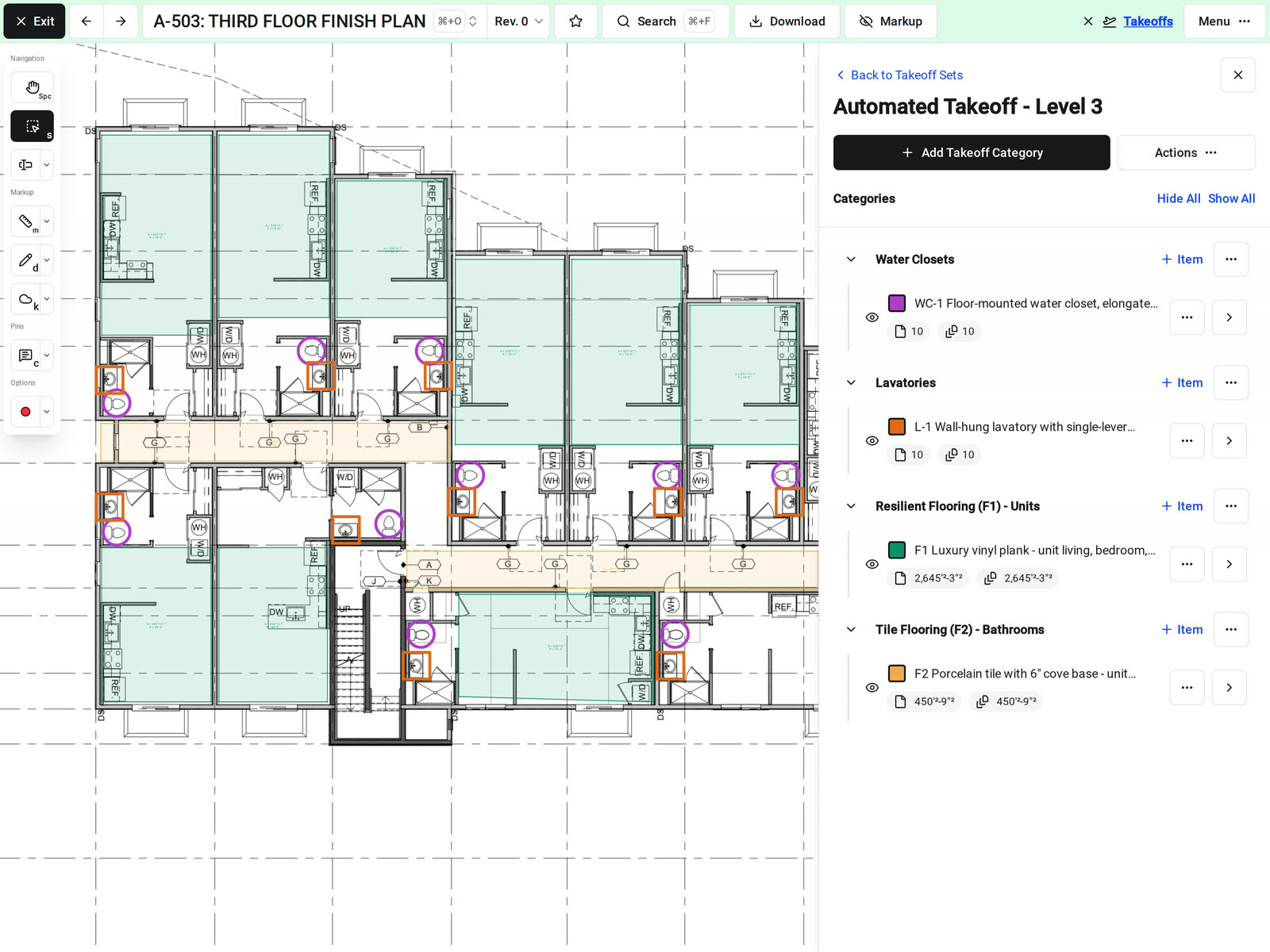Open options for WC-1 water closet item
This screenshot has width=1270, height=952.
1187,317
